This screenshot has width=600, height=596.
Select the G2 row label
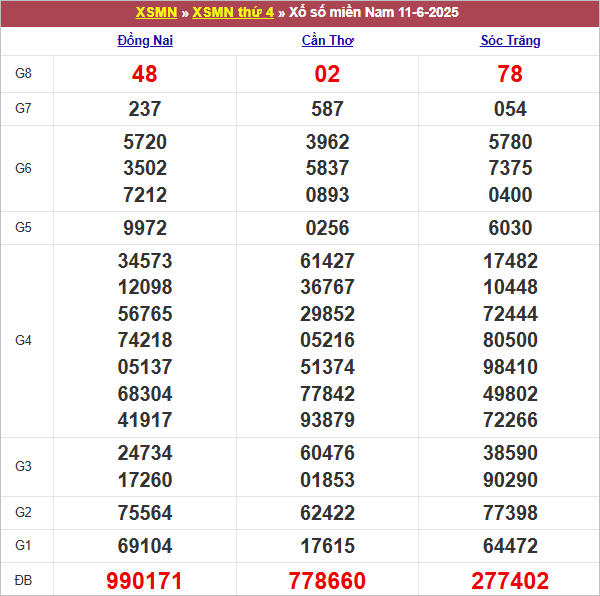[23, 512]
